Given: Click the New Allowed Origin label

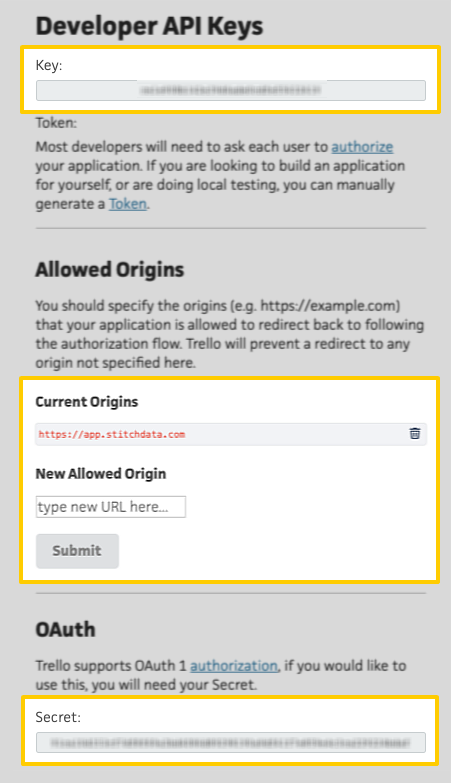Looking at the screenshot, I should (x=101, y=474).
